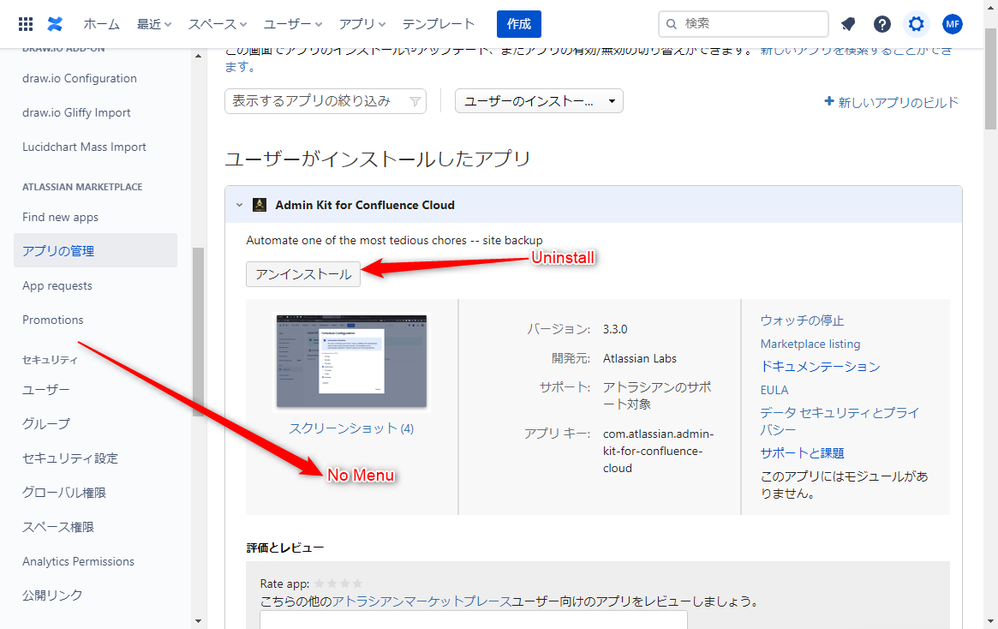Image resolution: width=998 pixels, height=629 pixels.
Task: Set the Rate app star rating
Action: tap(338, 583)
